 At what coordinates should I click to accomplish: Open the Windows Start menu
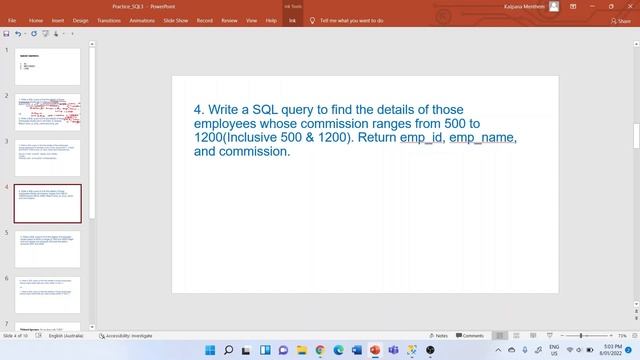210,350
